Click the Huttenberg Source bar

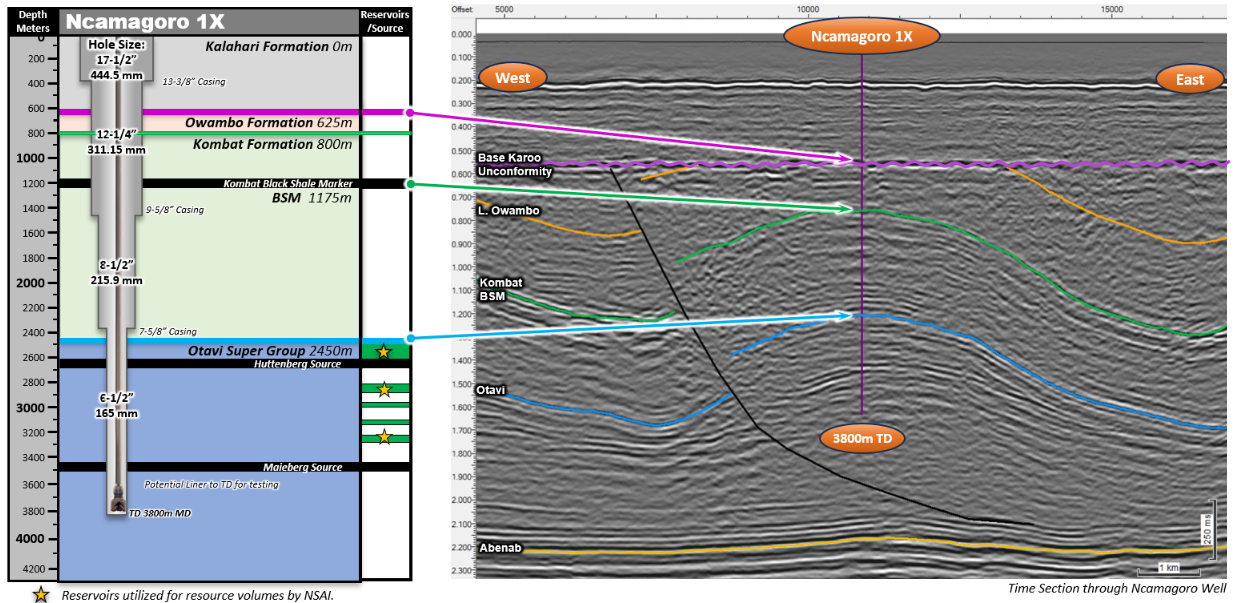click(209, 364)
